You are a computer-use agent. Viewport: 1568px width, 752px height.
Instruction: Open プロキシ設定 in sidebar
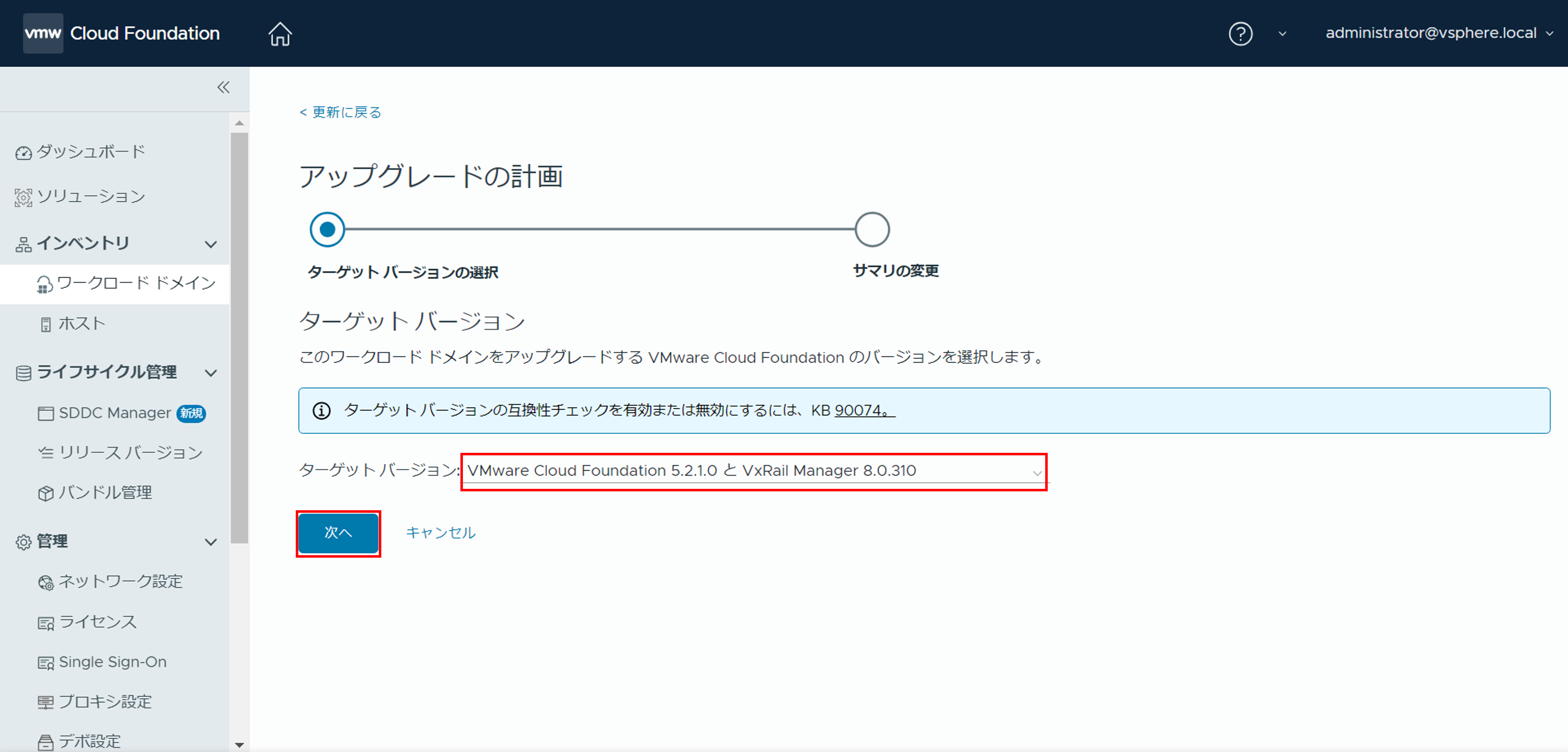[x=105, y=701]
